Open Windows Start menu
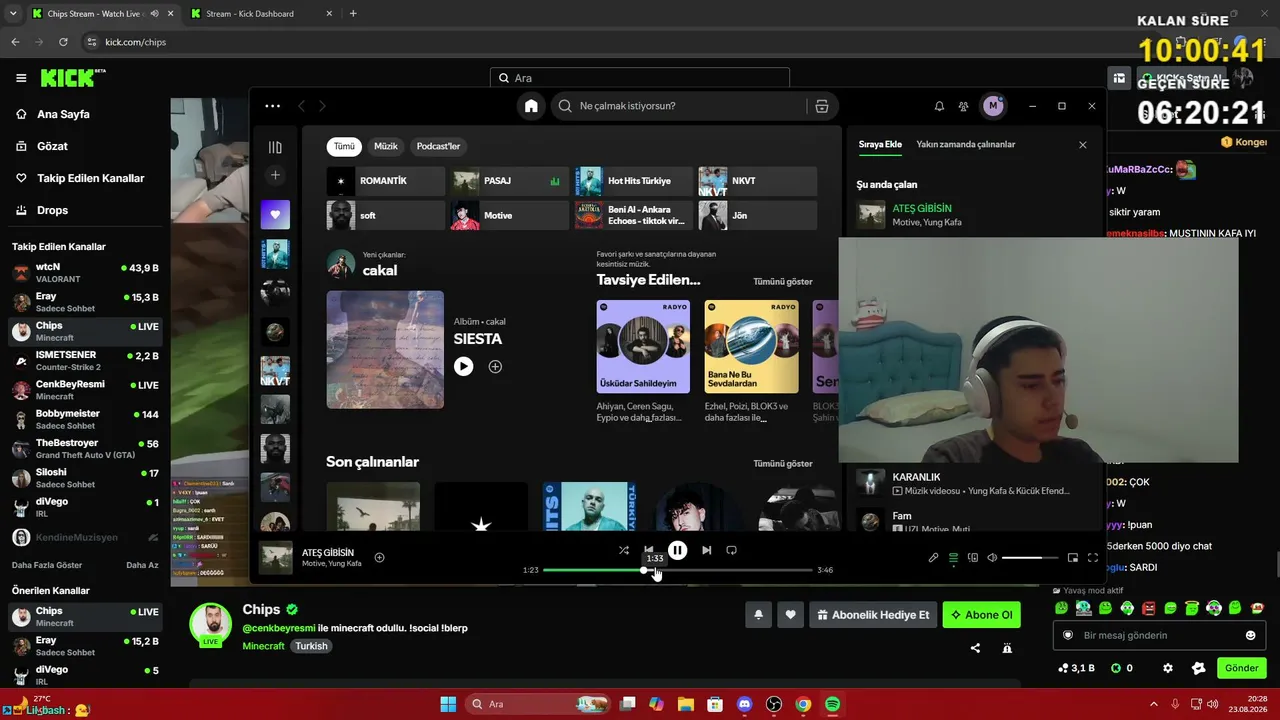The image size is (1280, 720). [x=448, y=704]
